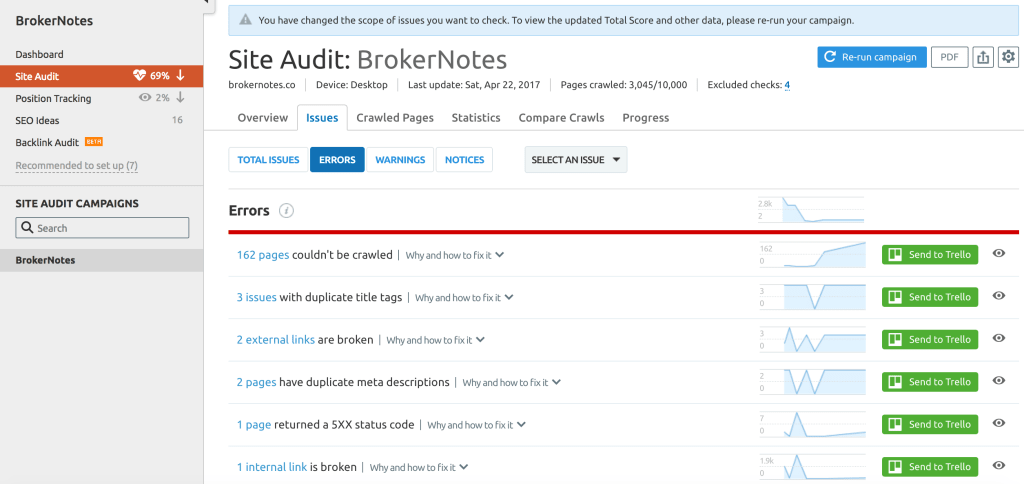Image resolution: width=1024 pixels, height=484 pixels.
Task: Filter by Notices
Action: coord(464,159)
